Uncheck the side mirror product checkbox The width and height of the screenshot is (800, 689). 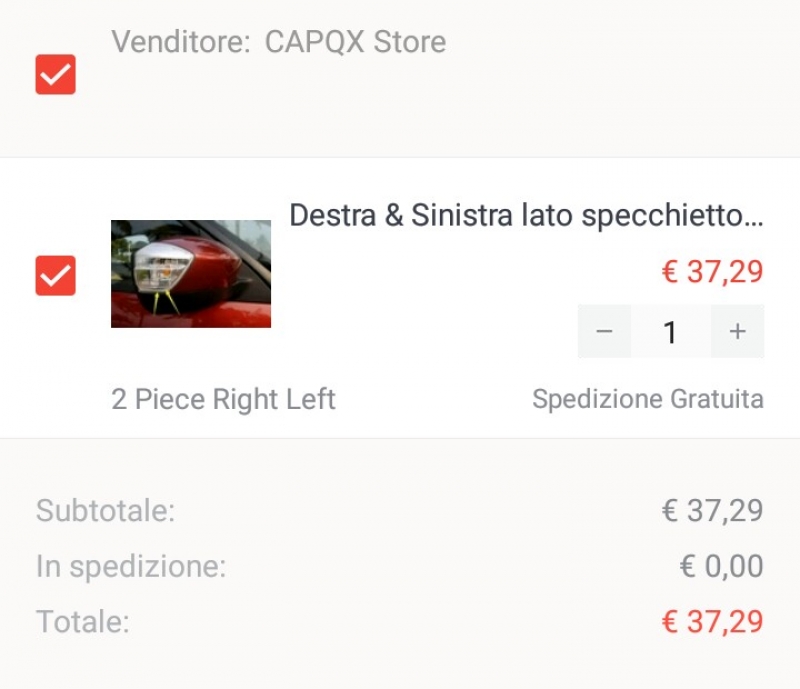pyautogui.click(x=56, y=276)
